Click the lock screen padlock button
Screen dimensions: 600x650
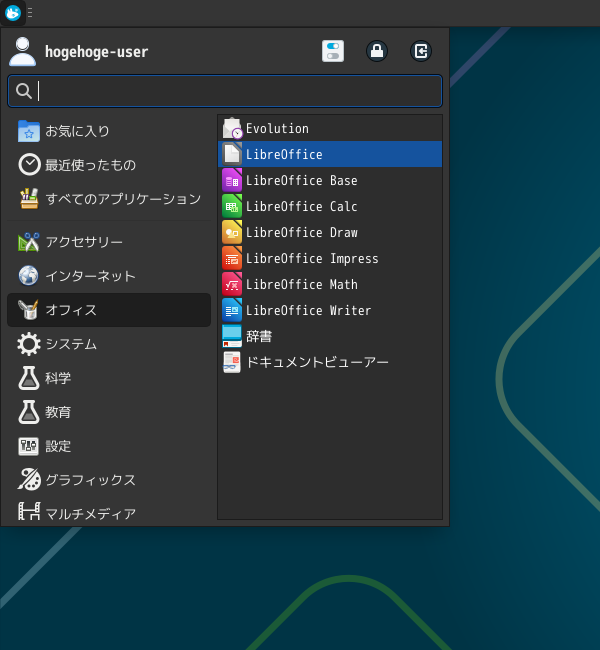377,51
